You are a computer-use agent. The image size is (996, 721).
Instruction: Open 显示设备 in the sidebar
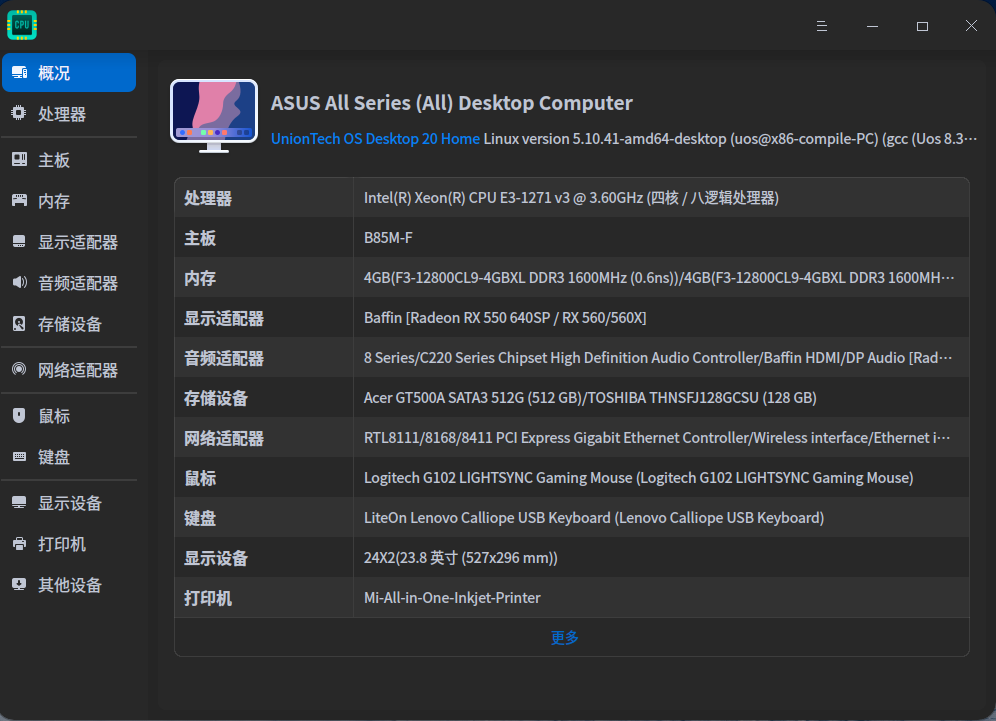69,503
